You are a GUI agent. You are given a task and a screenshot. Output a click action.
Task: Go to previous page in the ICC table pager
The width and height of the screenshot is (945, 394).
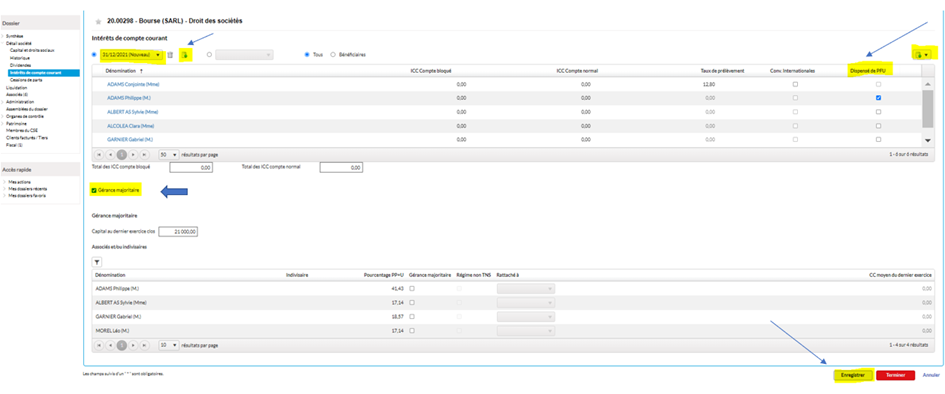pos(111,154)
